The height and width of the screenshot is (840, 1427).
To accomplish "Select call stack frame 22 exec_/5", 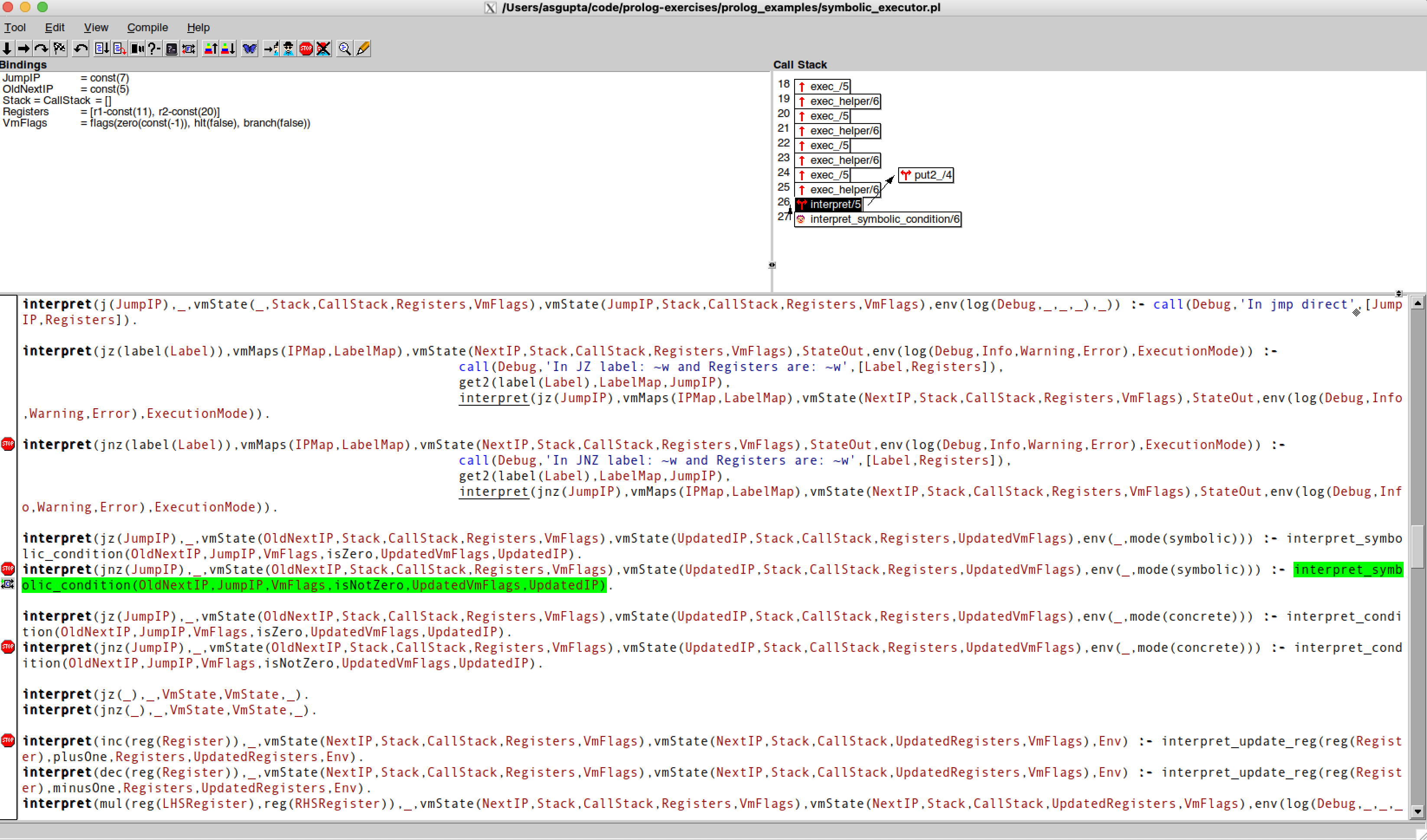I will 822,145.
